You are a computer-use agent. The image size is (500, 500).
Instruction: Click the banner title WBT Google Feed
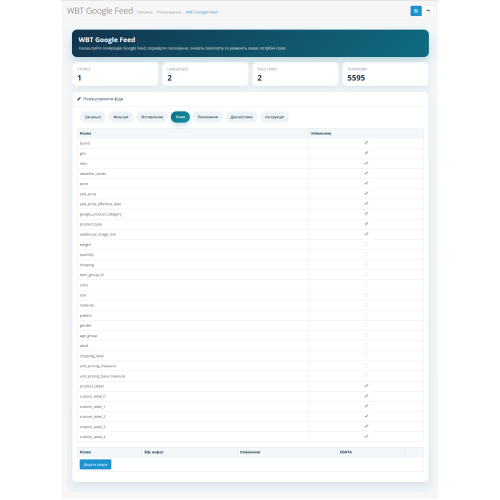107,40
